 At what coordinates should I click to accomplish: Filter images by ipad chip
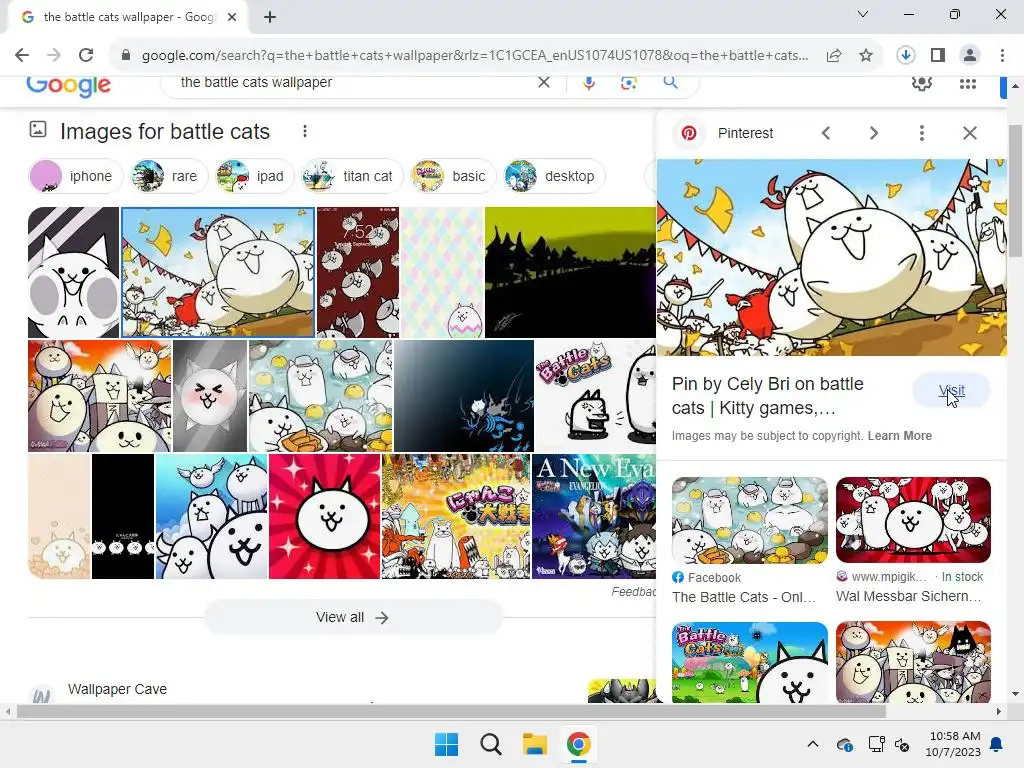pyautogui.click(x=254, y=176)
